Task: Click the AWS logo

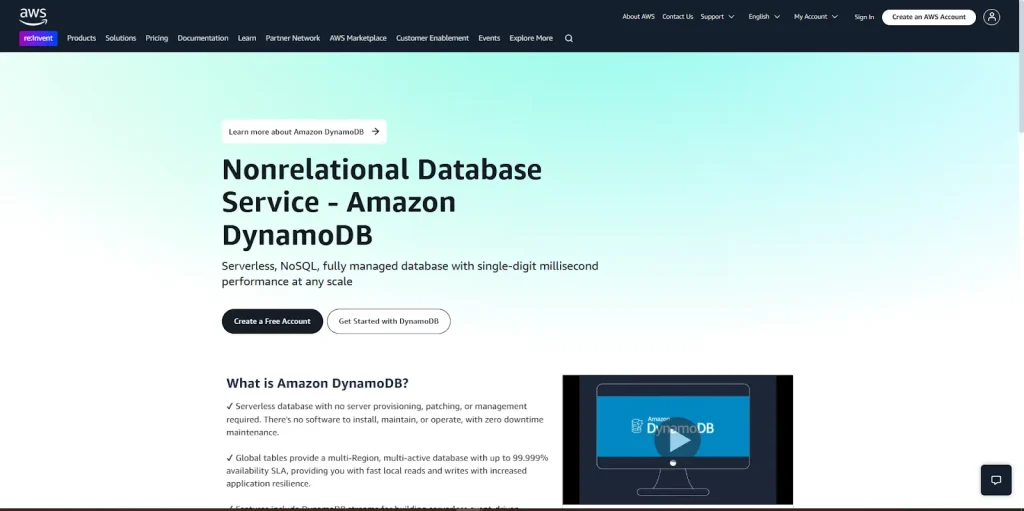Action: coord(33,16)
